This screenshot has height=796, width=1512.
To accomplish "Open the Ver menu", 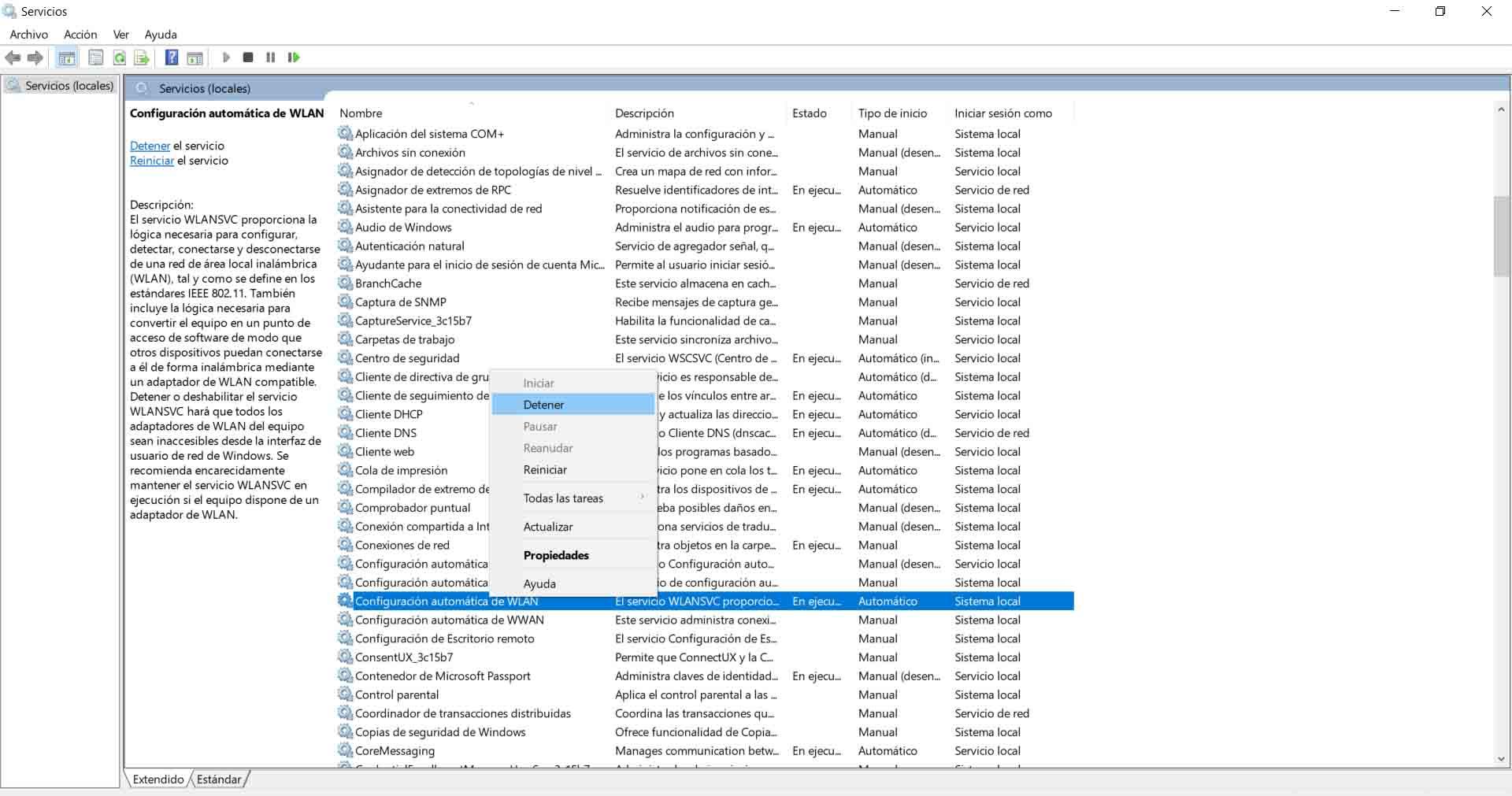I will click(x=121, y=35).
